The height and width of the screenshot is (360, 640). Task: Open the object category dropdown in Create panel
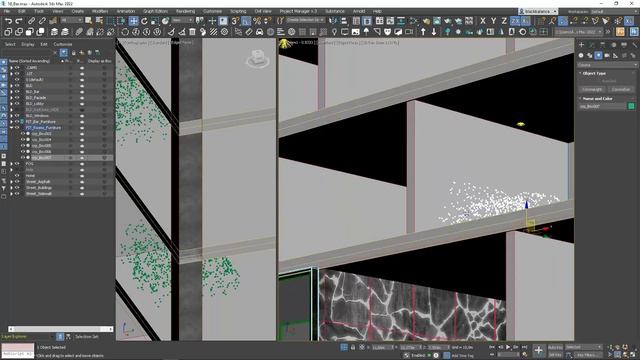click(607, 65)
